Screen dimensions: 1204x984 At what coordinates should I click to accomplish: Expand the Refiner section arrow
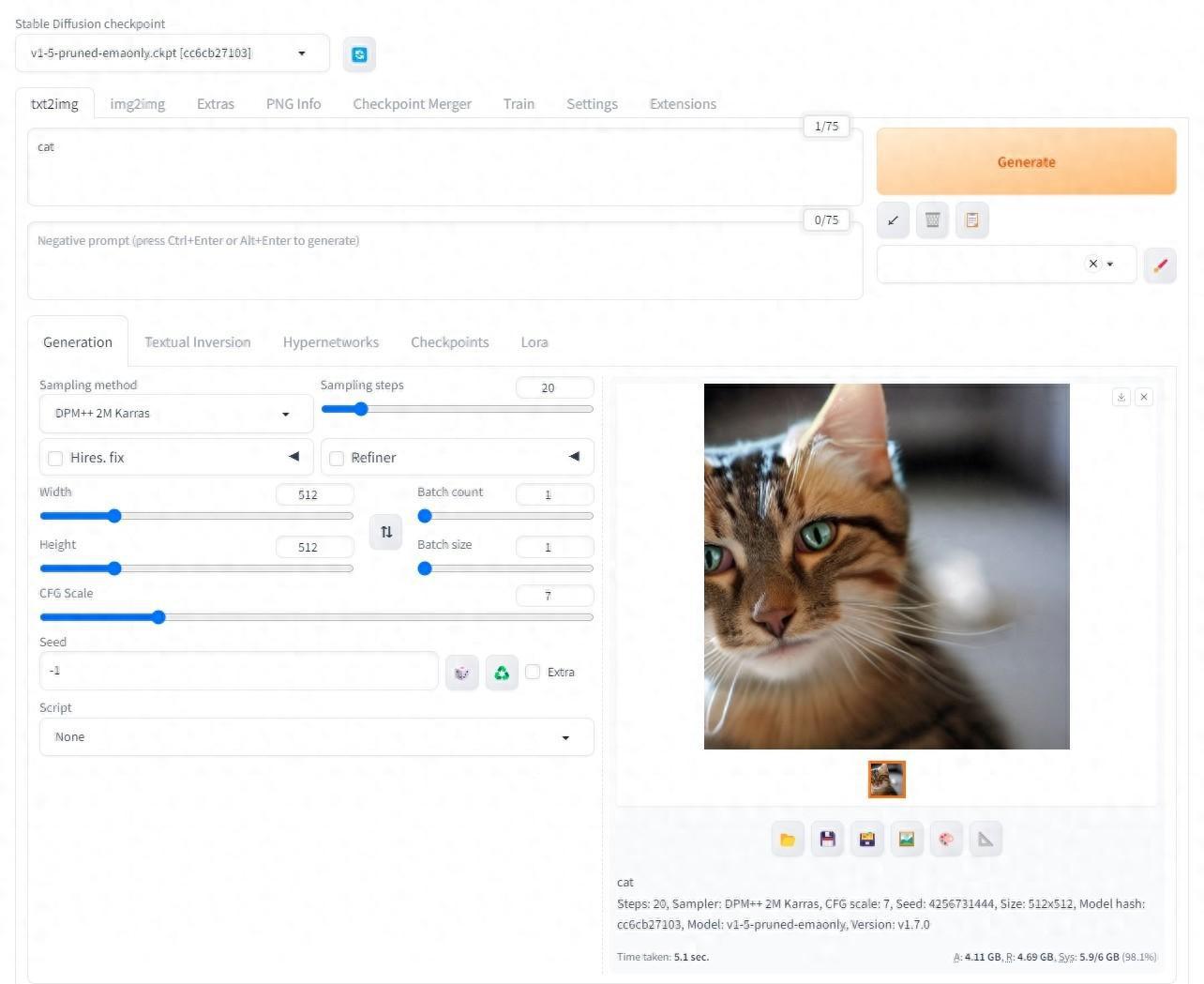pyautogui.click(x=574, y=457)
